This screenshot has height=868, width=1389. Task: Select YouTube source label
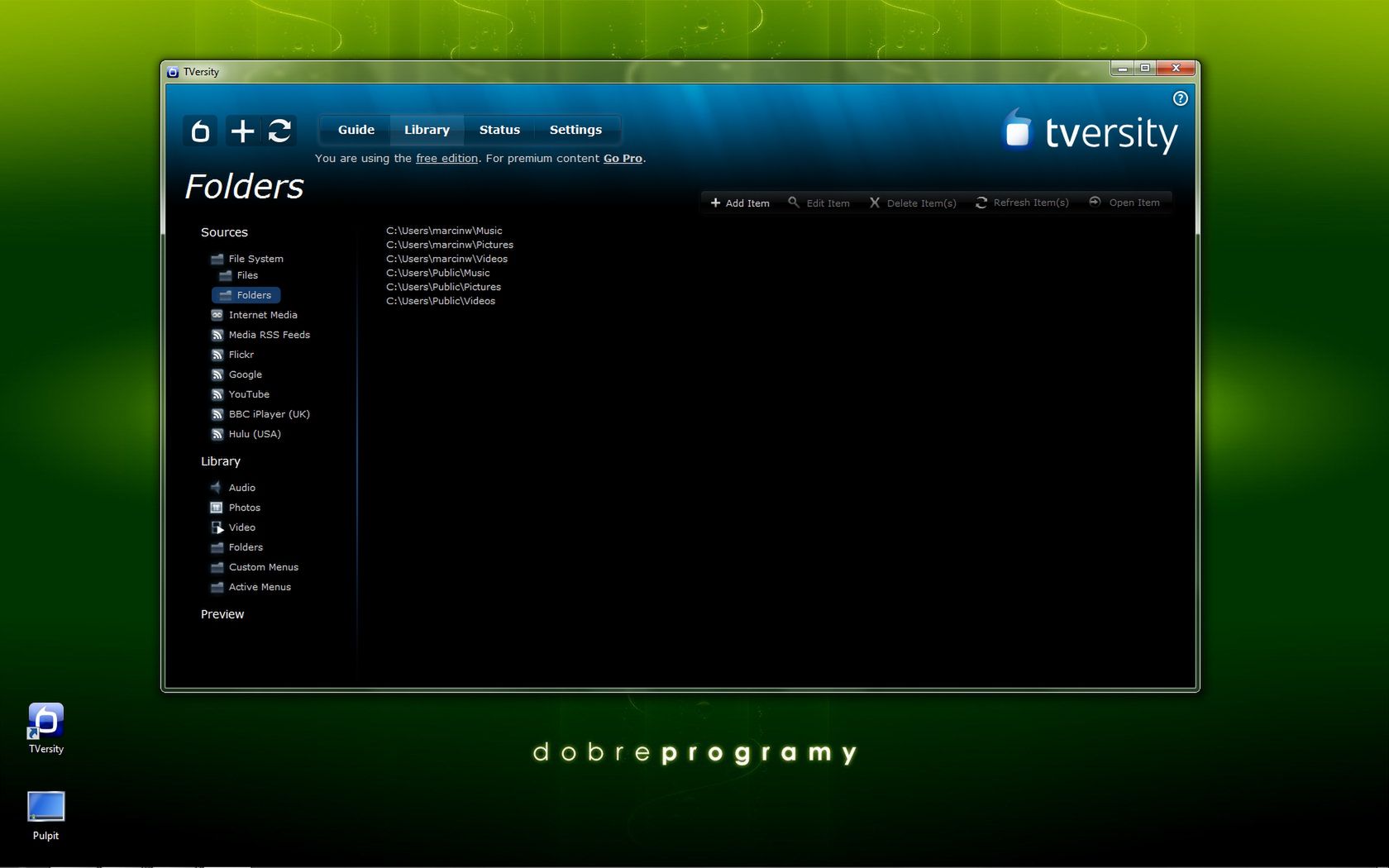pyautogui.click(x=249, y=394)
